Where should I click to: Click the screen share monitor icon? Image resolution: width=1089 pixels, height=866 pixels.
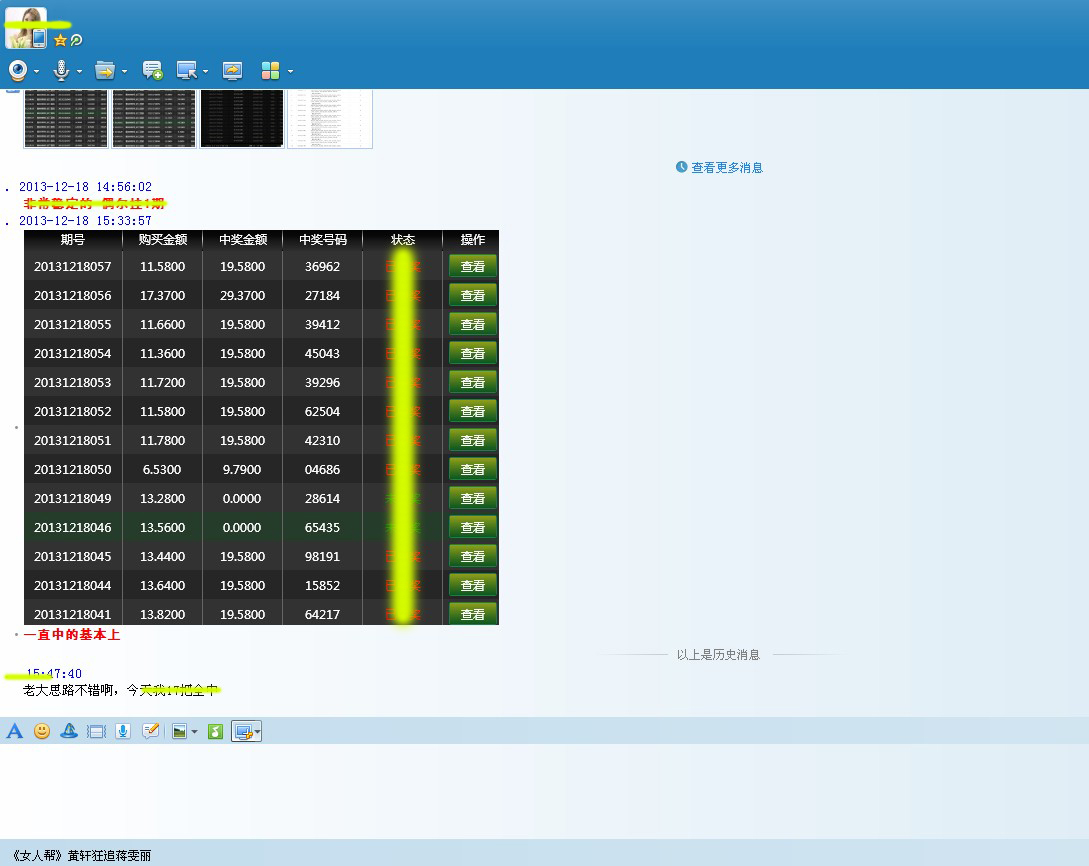point(232,70)
